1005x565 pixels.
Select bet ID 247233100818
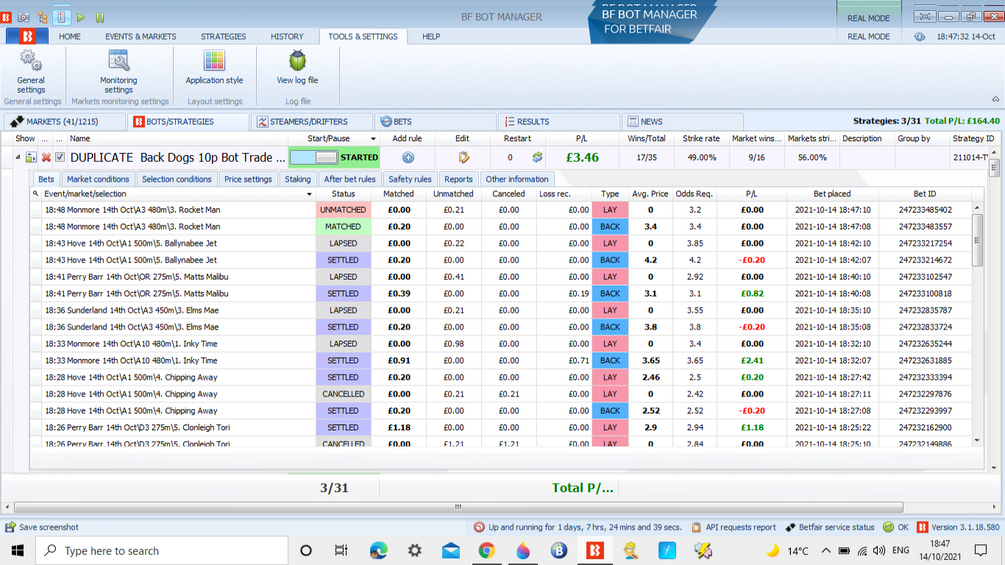924,293
